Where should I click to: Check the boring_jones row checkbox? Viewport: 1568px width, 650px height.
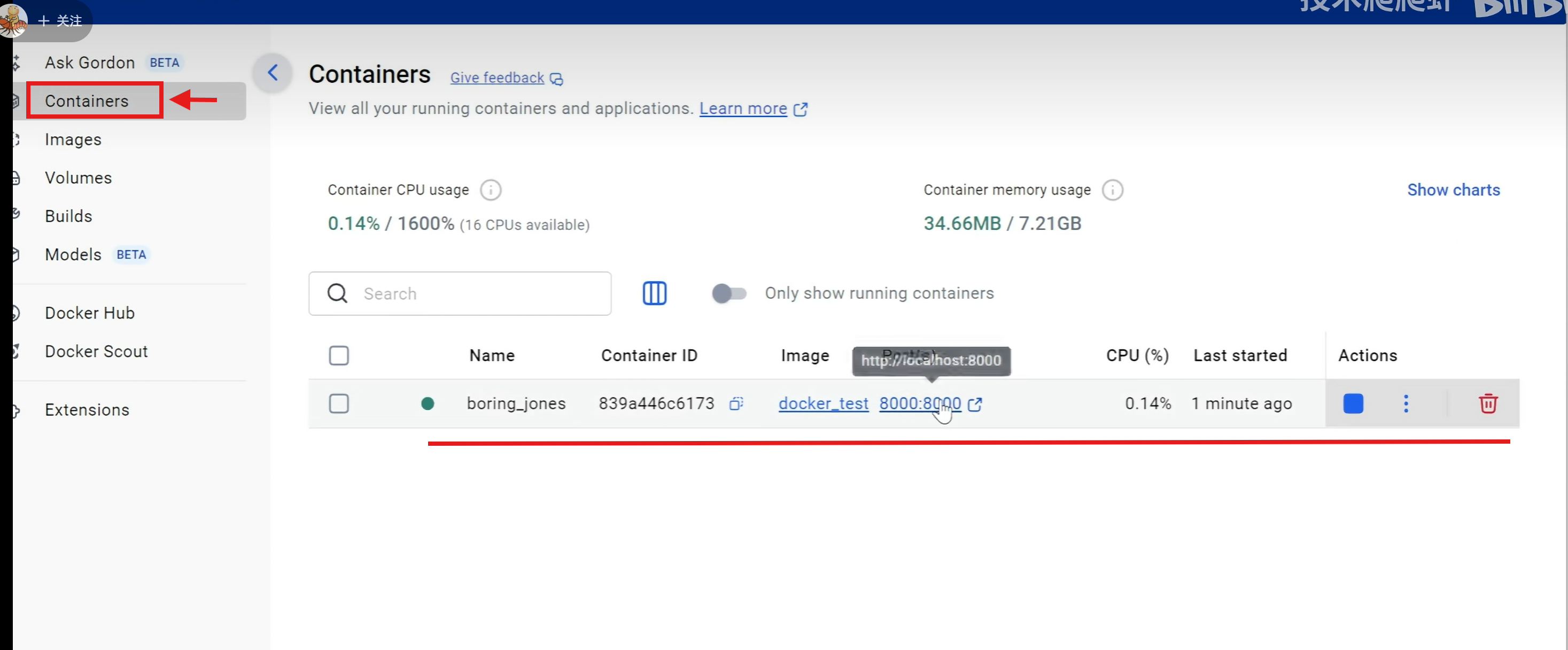(338, 404)
